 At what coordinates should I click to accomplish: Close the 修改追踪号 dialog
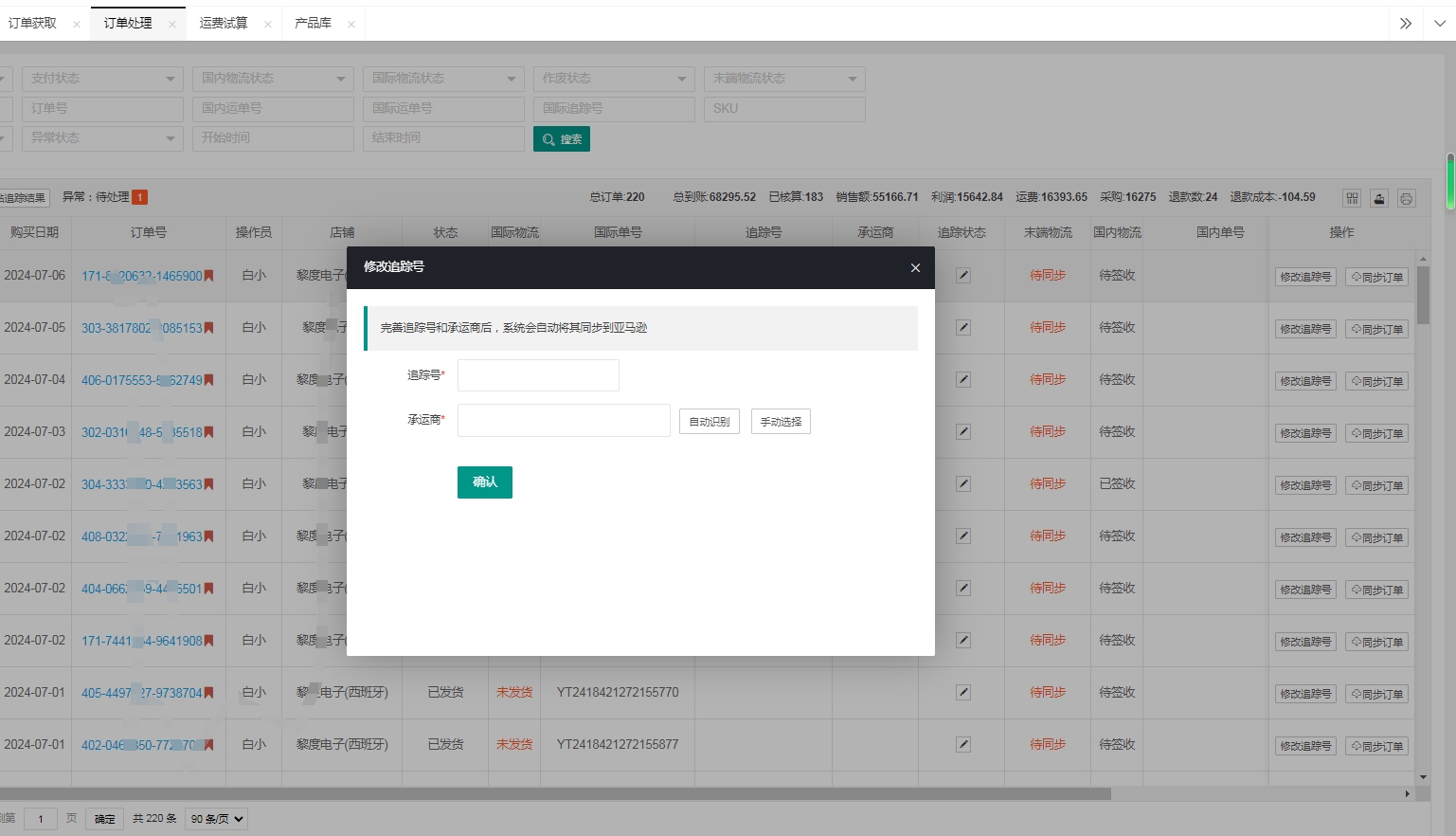915,268
